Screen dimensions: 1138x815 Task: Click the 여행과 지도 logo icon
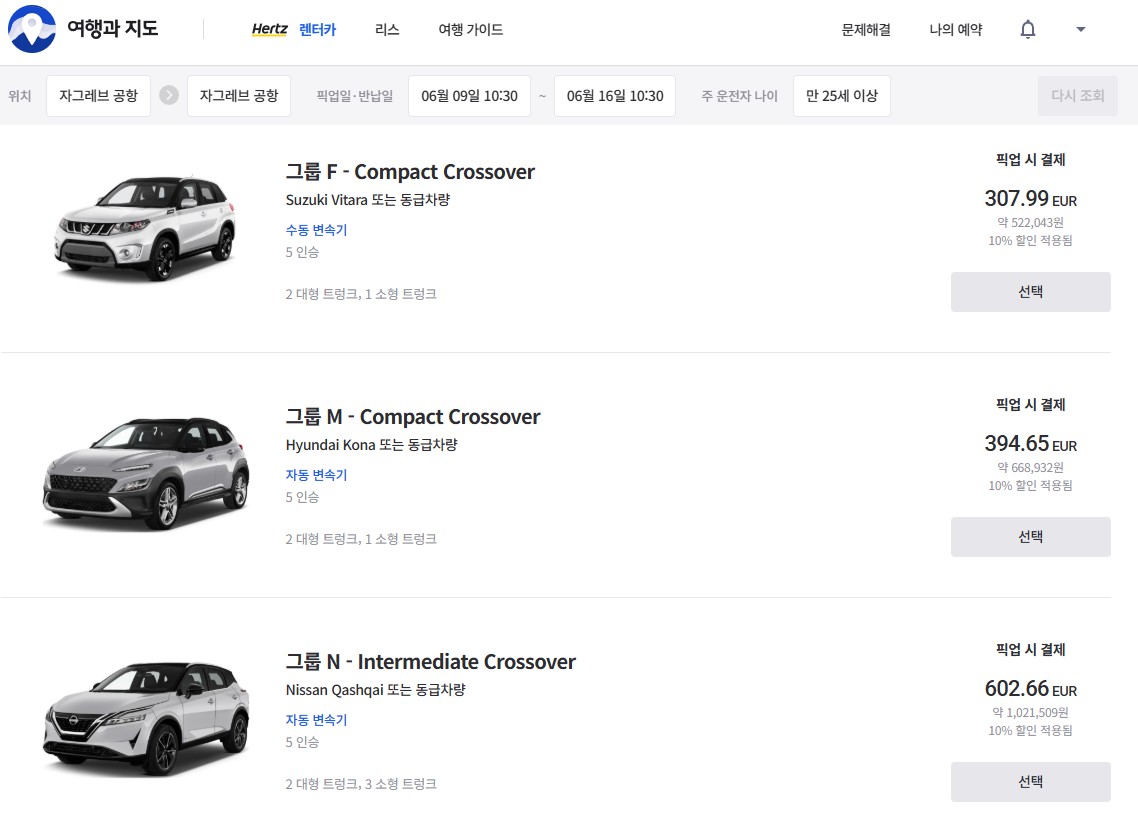coord(32,29)
